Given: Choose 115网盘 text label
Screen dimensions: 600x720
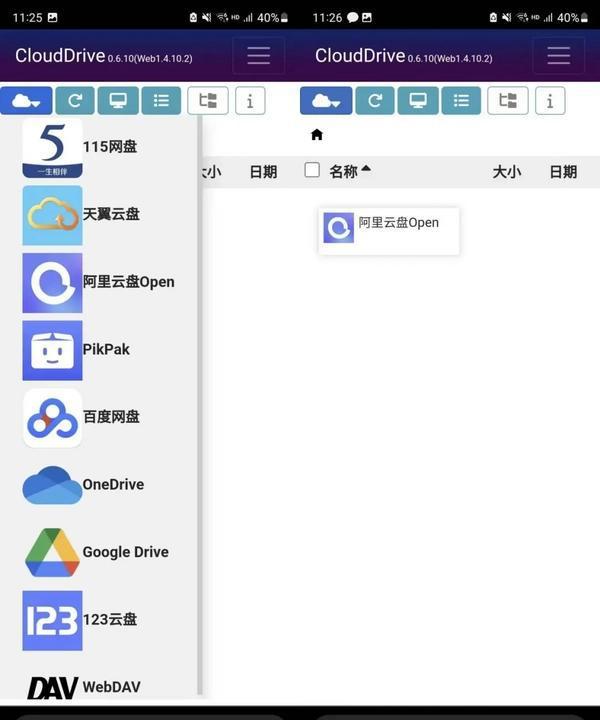Looking at the screenshot, I should coord(110,147).
